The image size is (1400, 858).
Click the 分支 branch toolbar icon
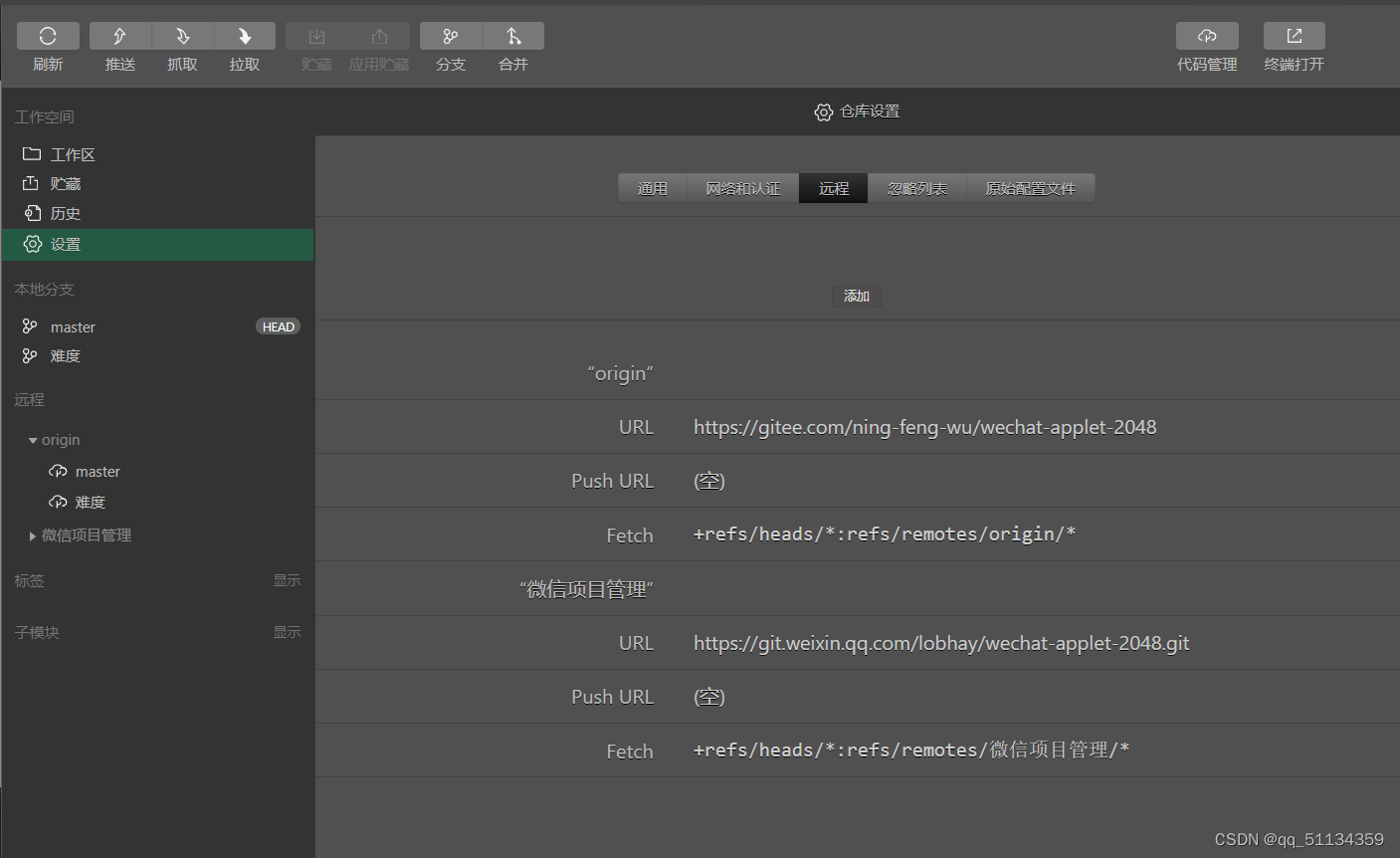coord(451,36)
